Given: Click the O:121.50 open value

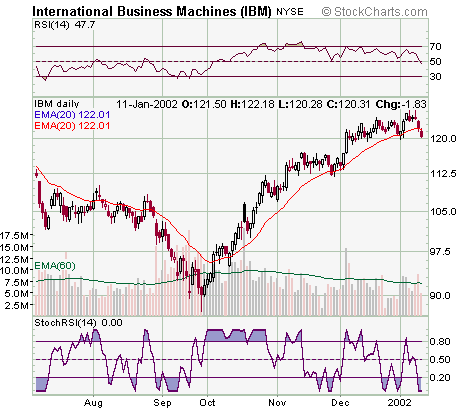Looking at the screenshot, I should [204, 104].
